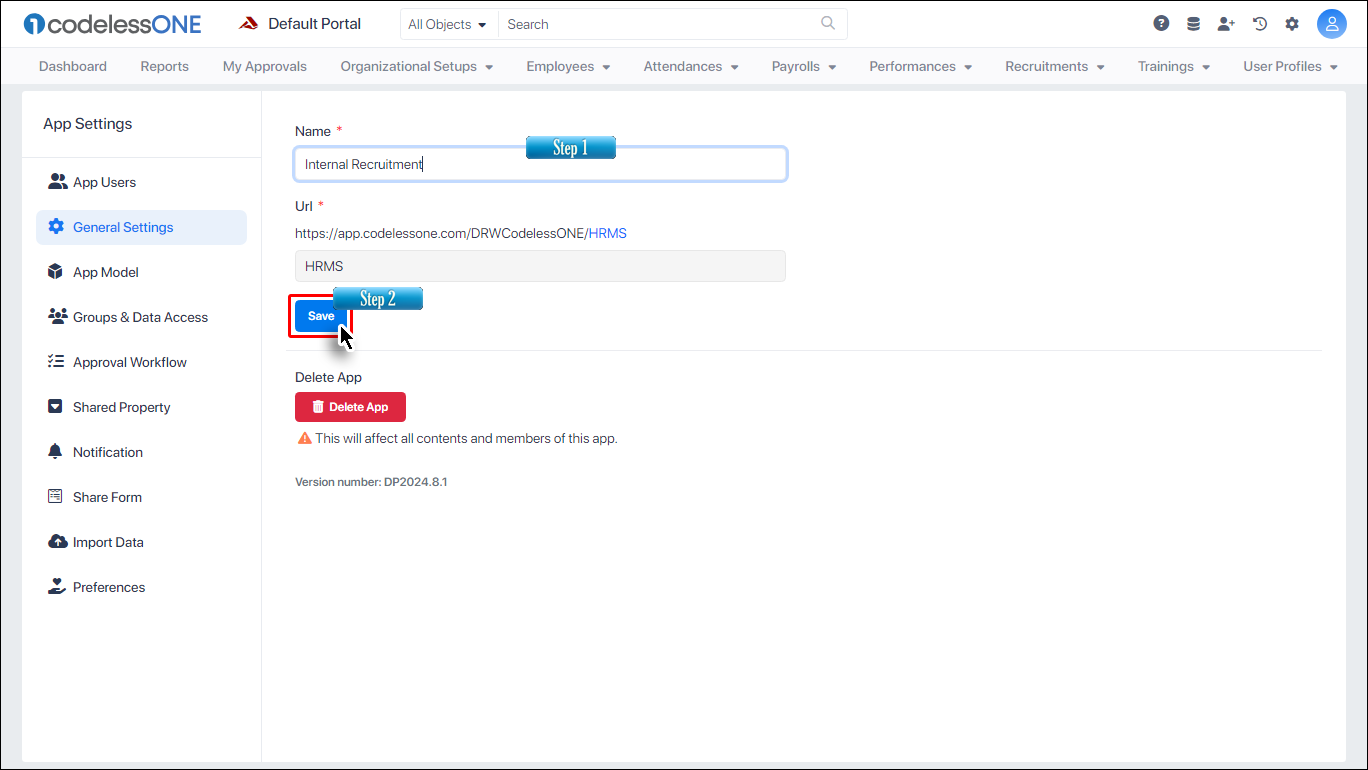The image size is (1368, 770).
Task: Open the Reports tab
Action: (165, 67)
